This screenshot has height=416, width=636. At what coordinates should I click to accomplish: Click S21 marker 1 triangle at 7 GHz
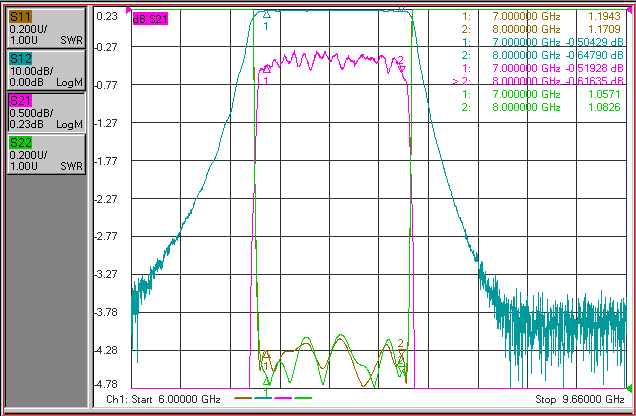tap(266, 69)
